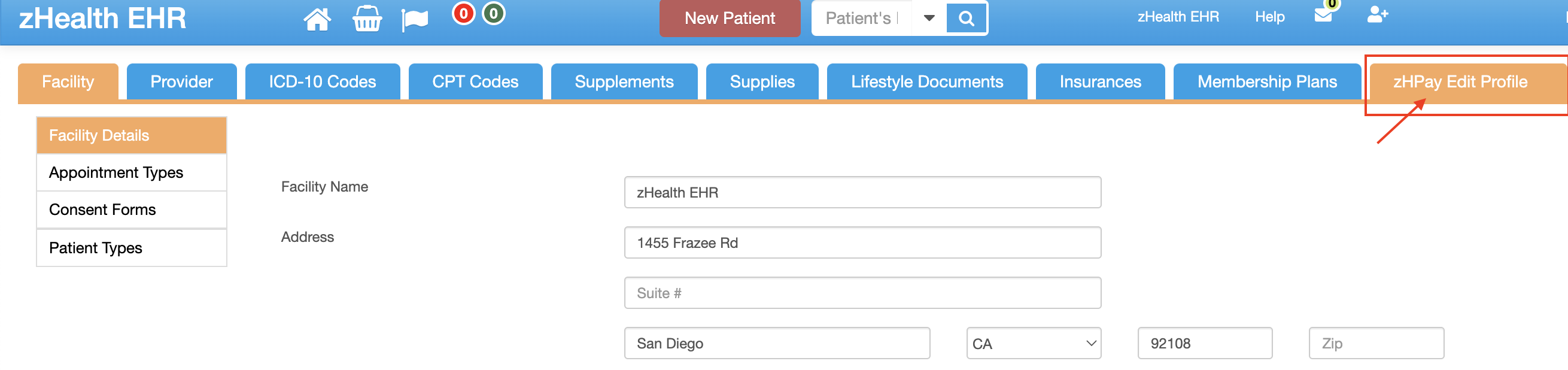This screenshot has height=370, width=1568.
Task: Open the mail envelope icon
Action: [x=1323, y=15]
